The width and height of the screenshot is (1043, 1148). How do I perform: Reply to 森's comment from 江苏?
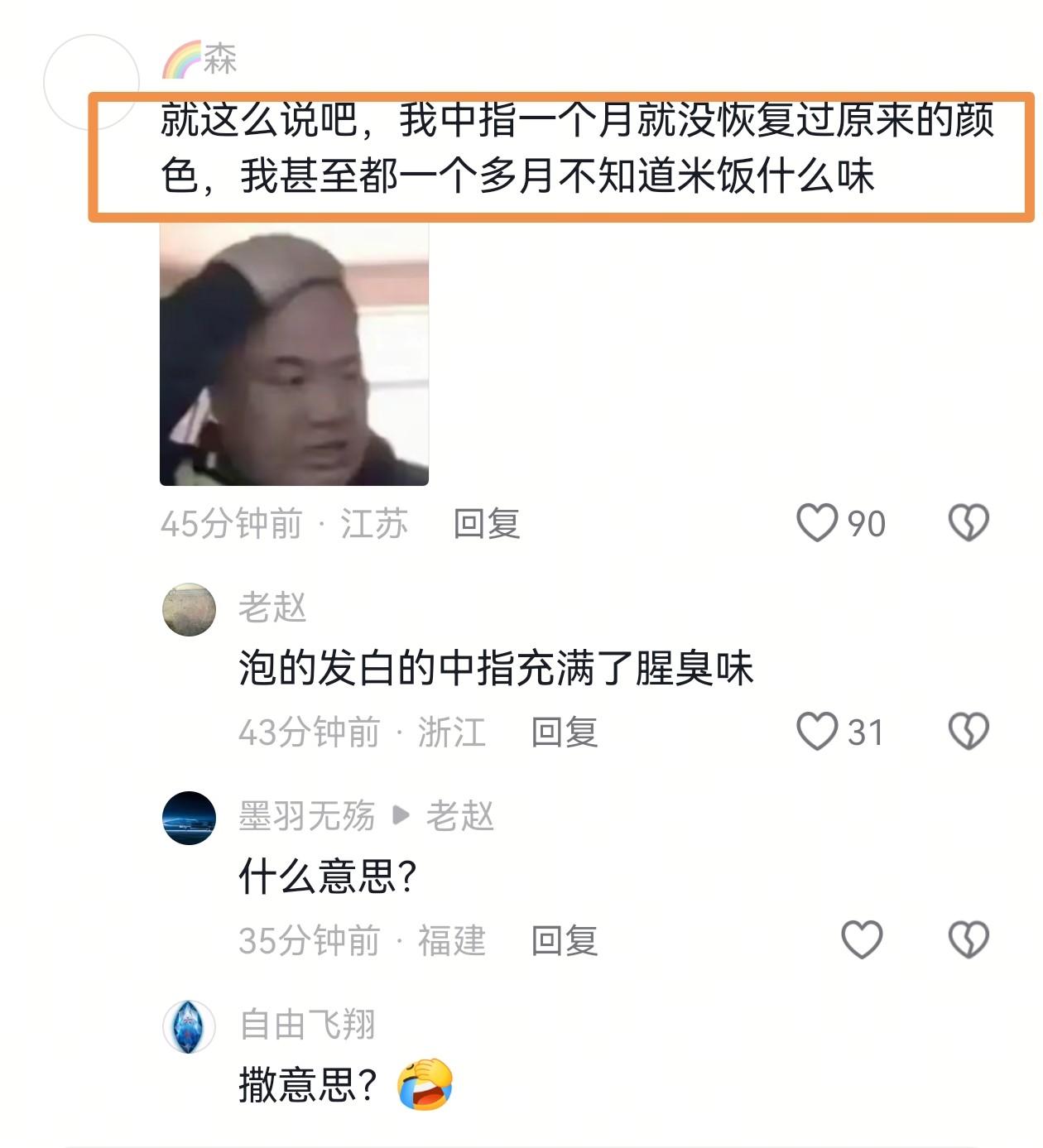coord(487,524)
